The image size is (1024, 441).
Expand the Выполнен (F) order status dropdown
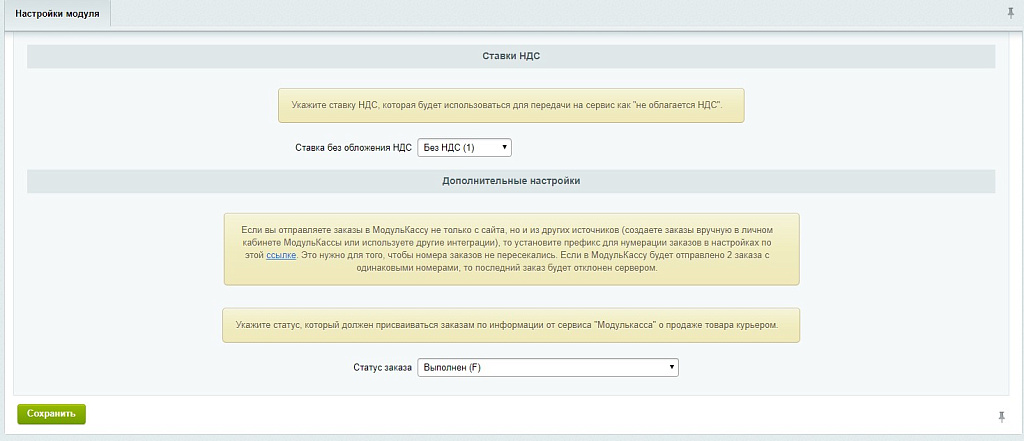[546, 368]
